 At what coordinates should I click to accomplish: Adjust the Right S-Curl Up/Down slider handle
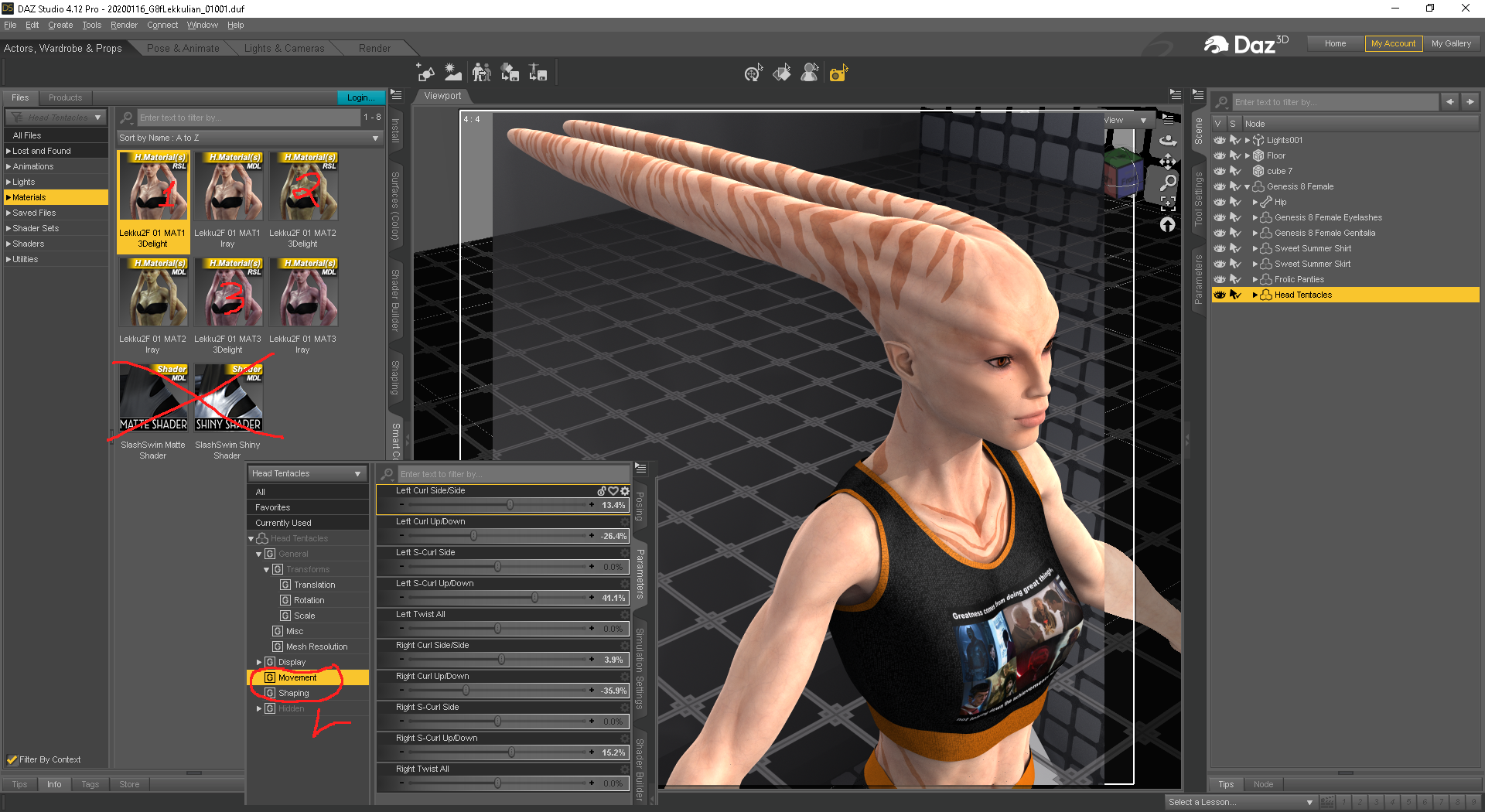pyautogui.click(x=511, y=752)
